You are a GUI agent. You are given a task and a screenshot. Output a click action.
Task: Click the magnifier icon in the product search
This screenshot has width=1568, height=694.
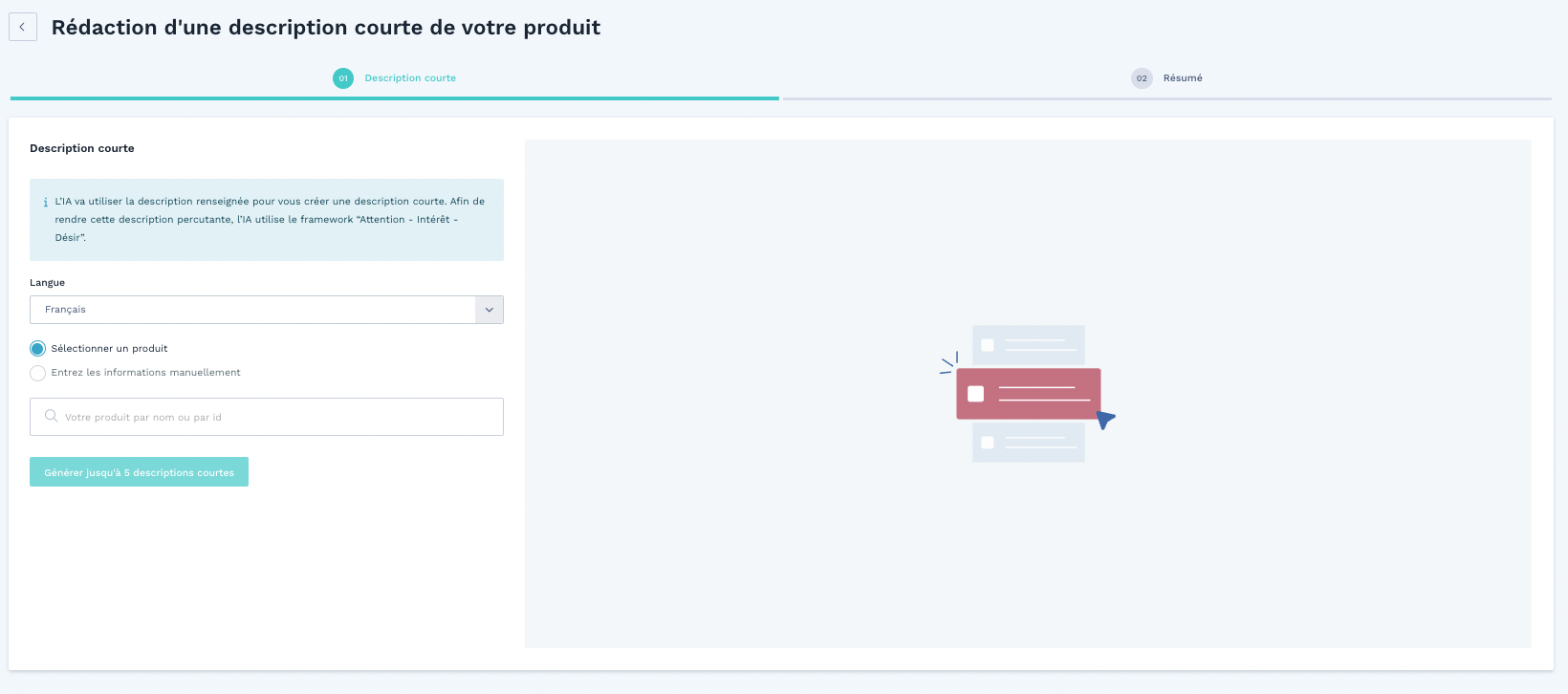click(x=52, y=416)
